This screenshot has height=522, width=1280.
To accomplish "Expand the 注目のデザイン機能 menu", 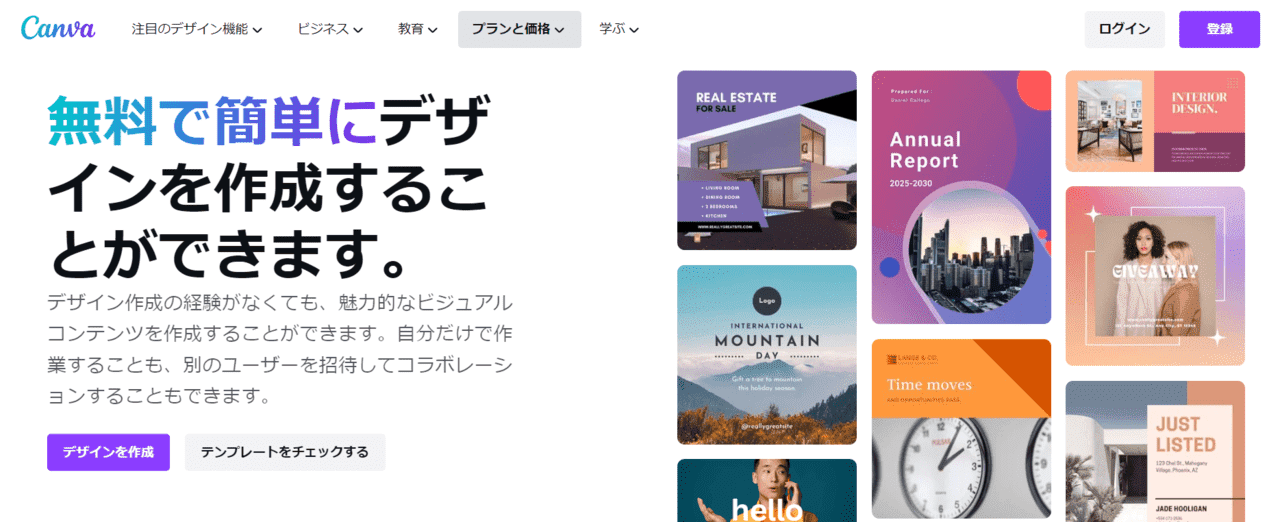I will [197, 29].
